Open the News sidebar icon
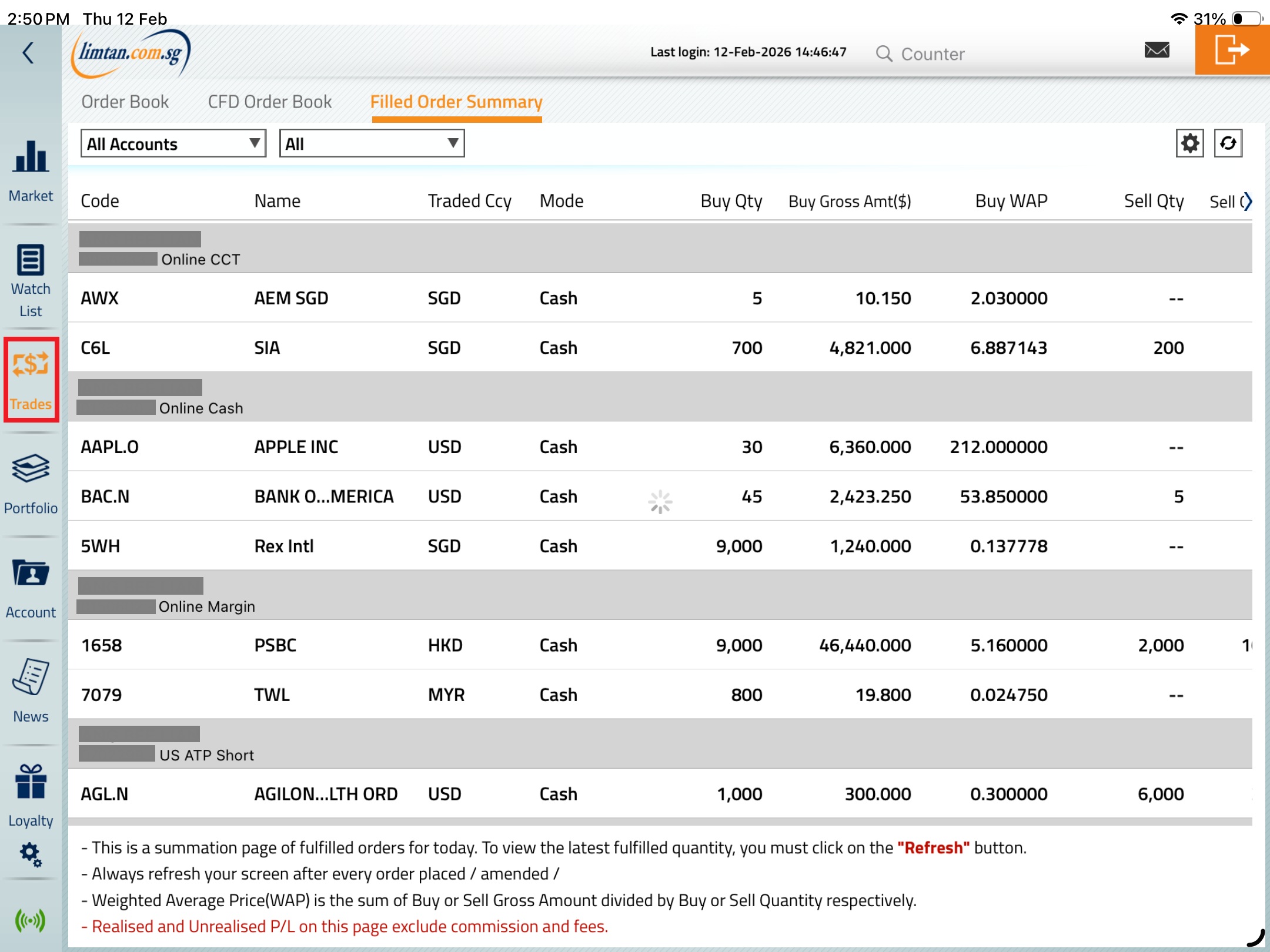1270x952 pixels. 31,677
